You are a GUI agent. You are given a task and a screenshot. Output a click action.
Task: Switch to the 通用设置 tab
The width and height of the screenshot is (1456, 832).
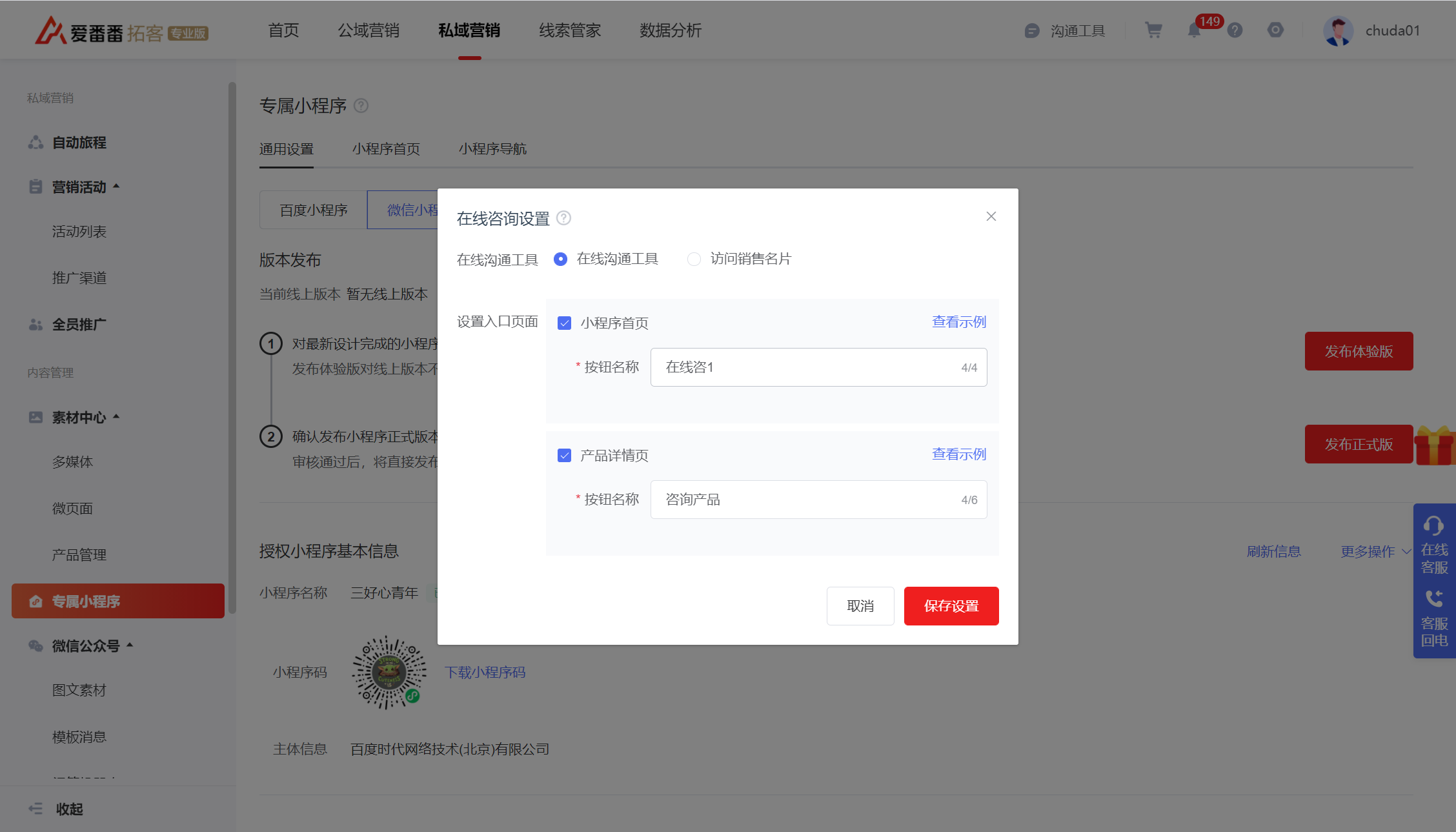click(287, 149)
